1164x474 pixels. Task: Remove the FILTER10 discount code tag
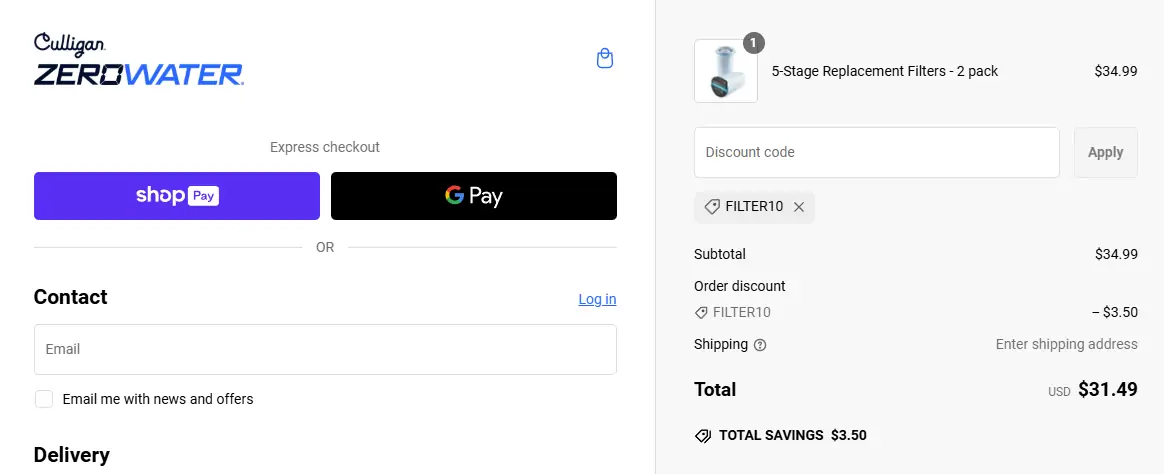[x=799, y=207]
